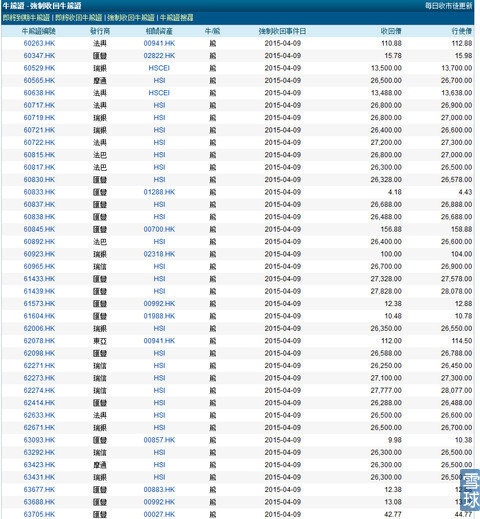The width and height of the screenshot is (480, 519).
Task: Open the 即將到期牛熊證 tab
Action: (26, 18)
